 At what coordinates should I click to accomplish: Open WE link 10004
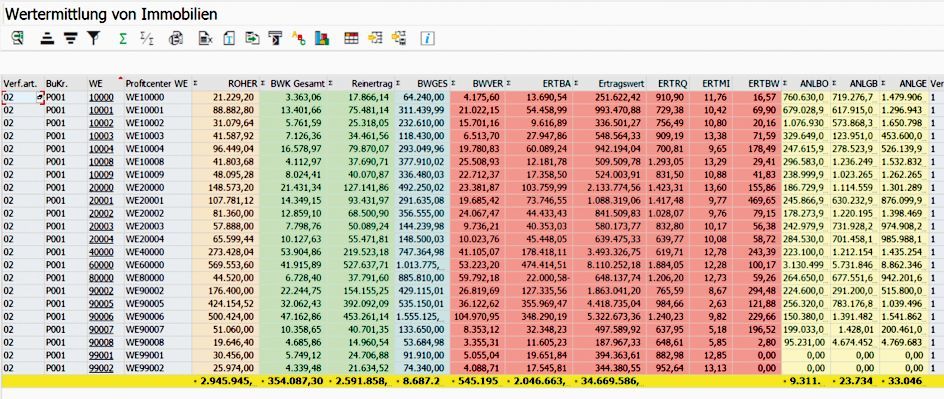click(101, 149)
